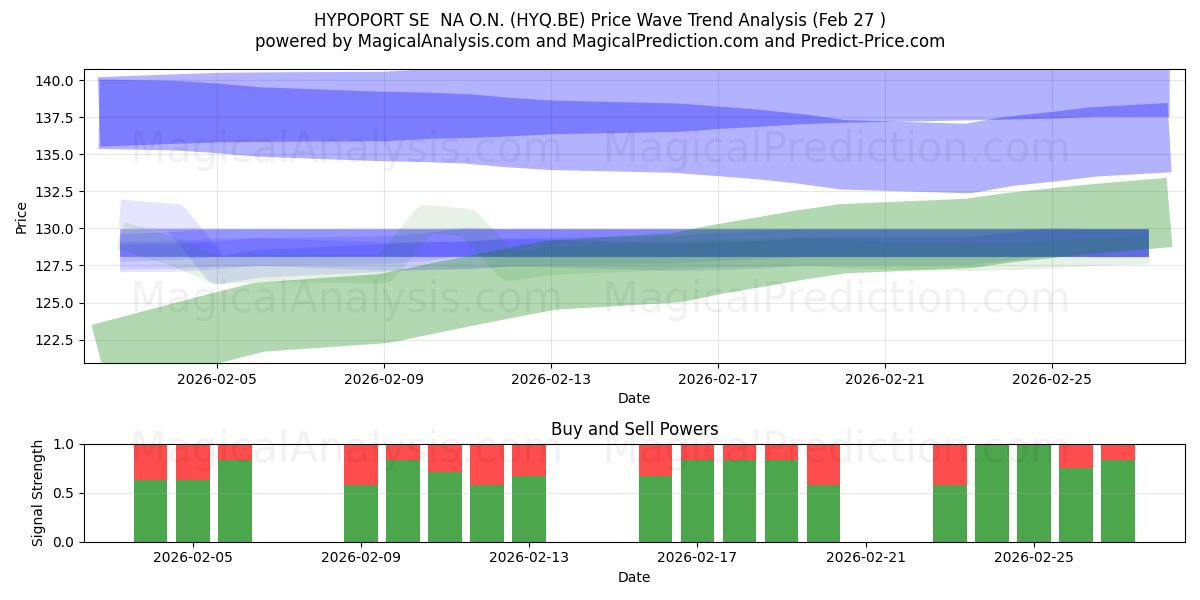
Task: Click the 135.0 price axis tick
Action: tap(56, 154)
